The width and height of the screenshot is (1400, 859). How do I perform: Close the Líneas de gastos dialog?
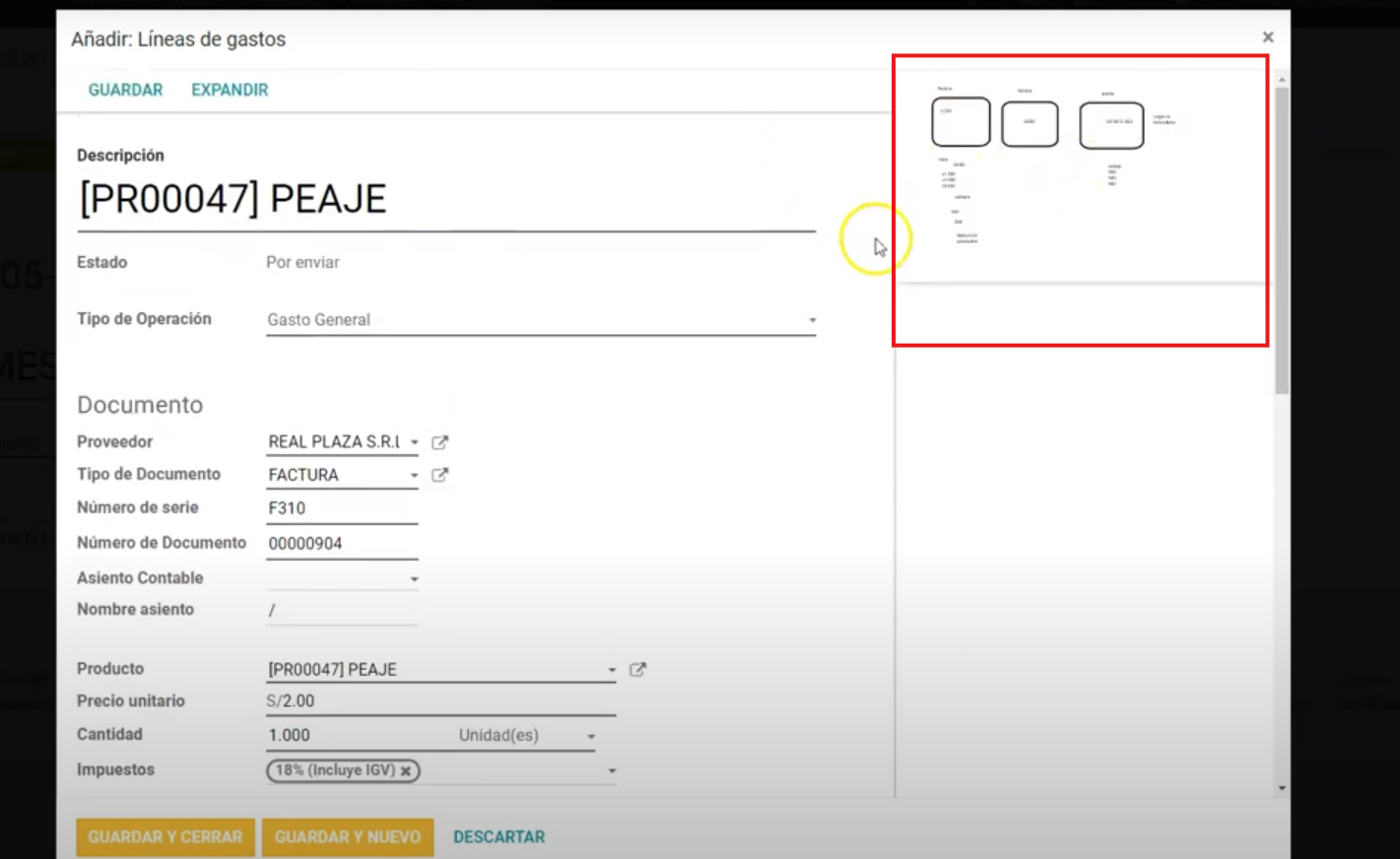click(x=1268, y=37)
